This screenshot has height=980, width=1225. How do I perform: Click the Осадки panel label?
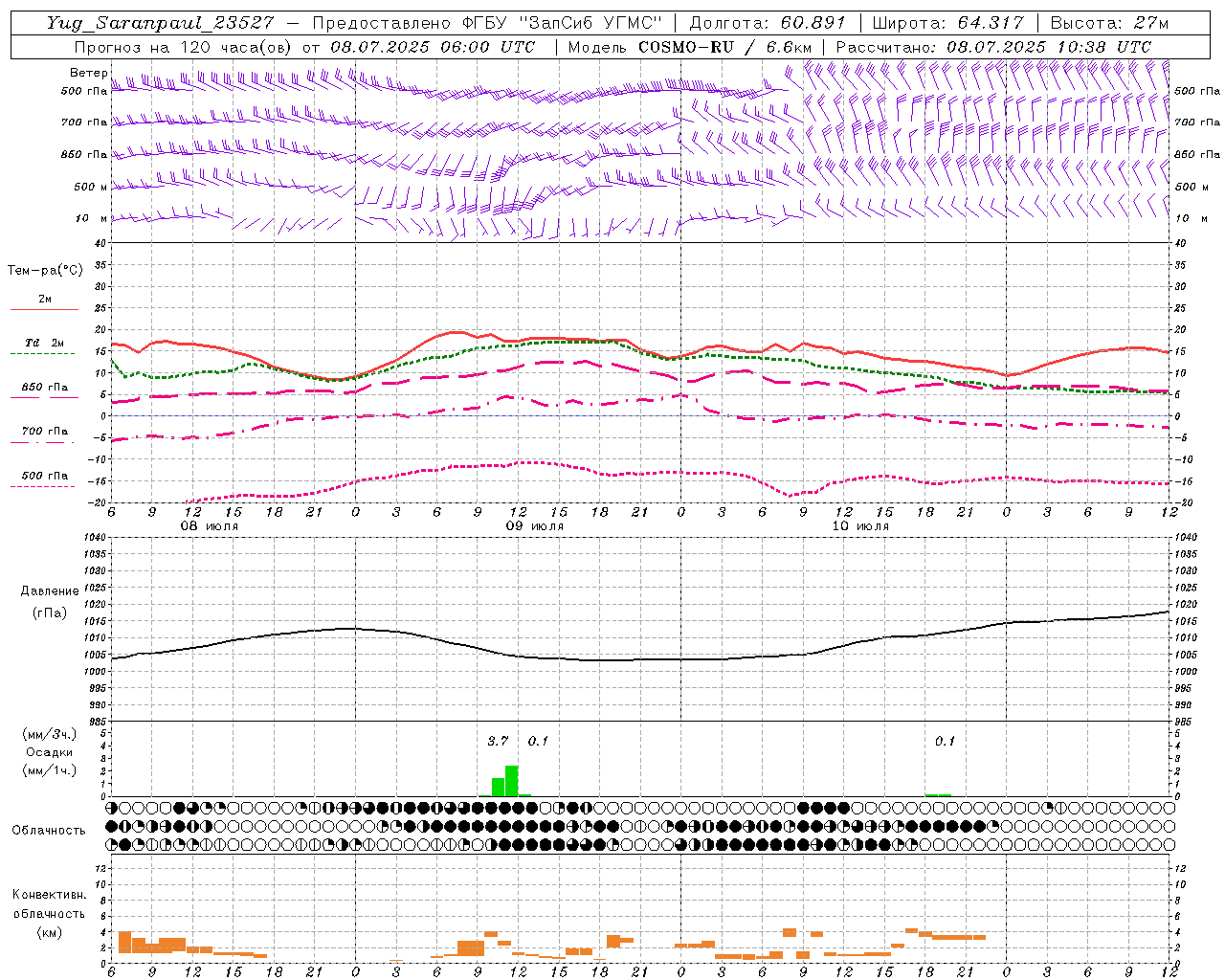pyautogui.click(x=50, y=752)
